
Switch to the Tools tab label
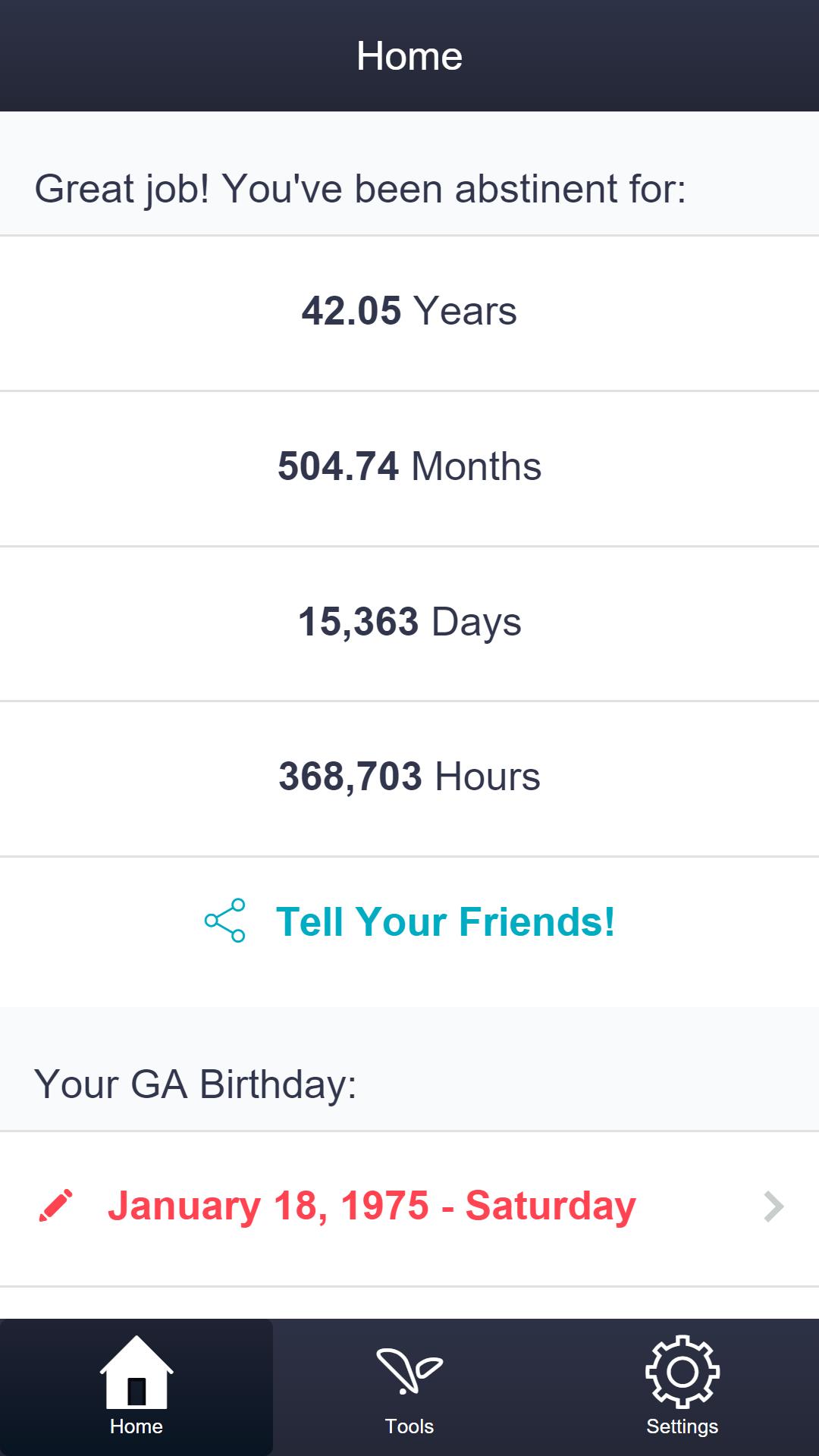[409, 1426]
